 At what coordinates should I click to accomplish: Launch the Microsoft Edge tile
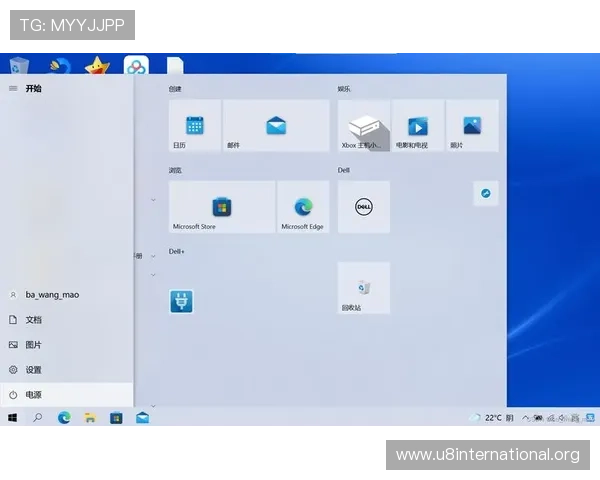(303, 207)
